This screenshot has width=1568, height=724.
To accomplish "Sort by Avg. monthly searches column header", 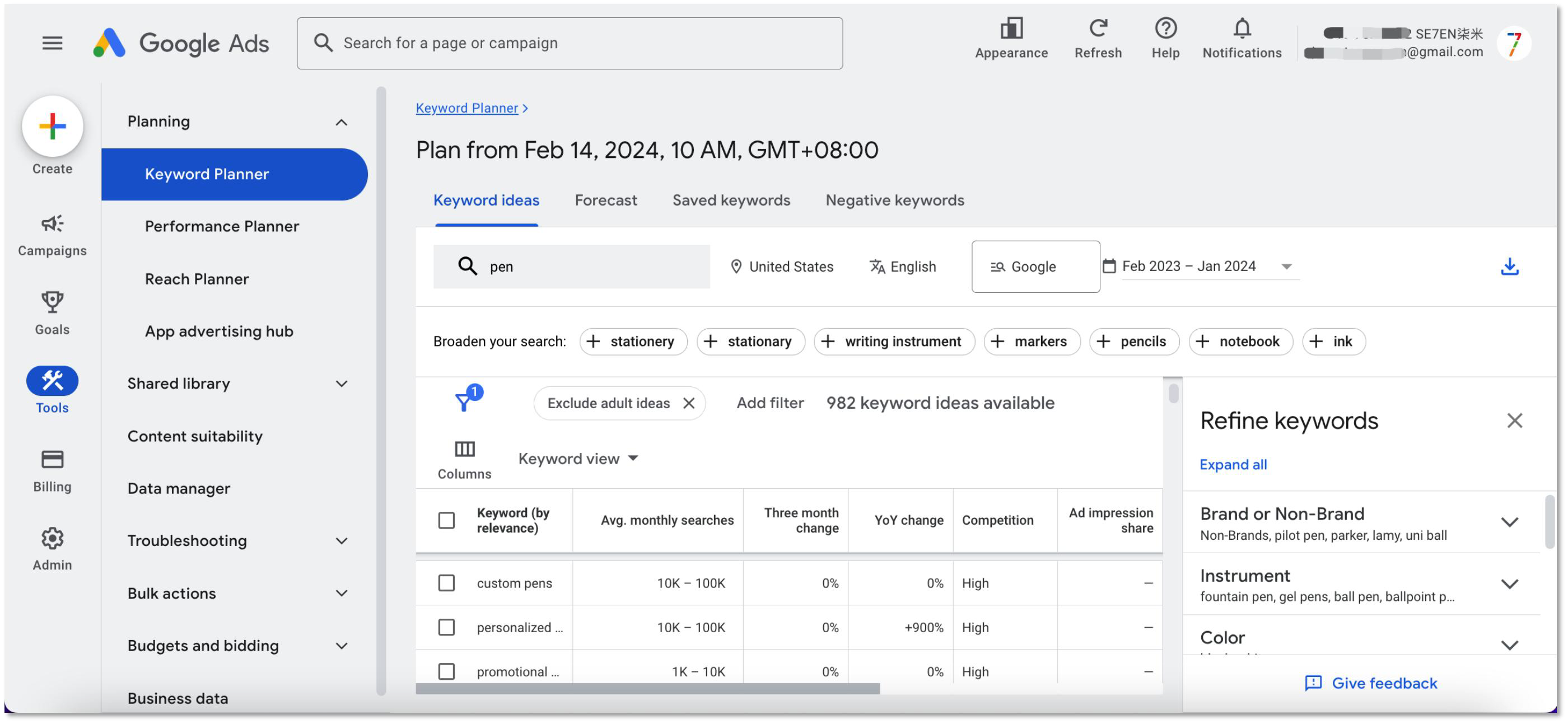I will click(x=667, y=520).
